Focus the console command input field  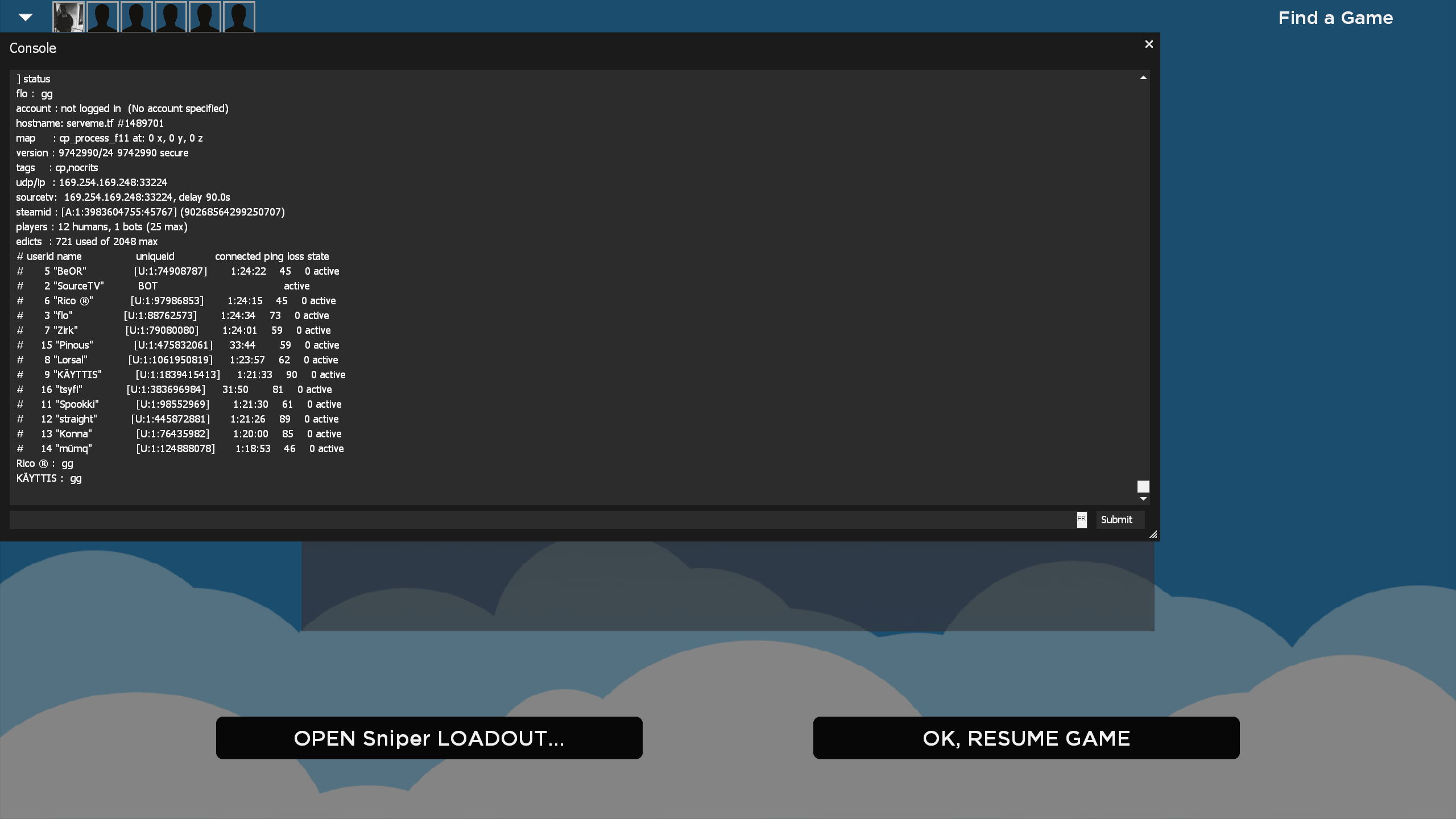pyautogui.click(x=543, y=520)
